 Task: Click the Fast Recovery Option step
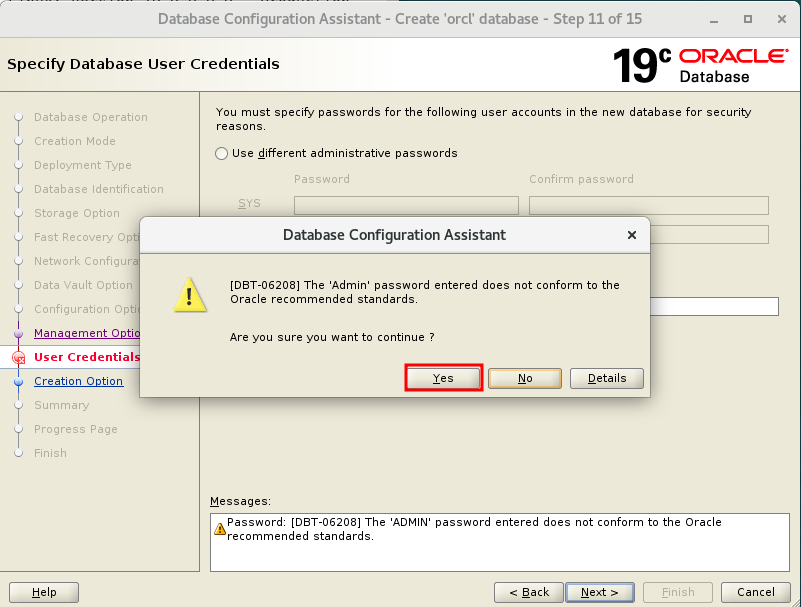click(87, 237)
